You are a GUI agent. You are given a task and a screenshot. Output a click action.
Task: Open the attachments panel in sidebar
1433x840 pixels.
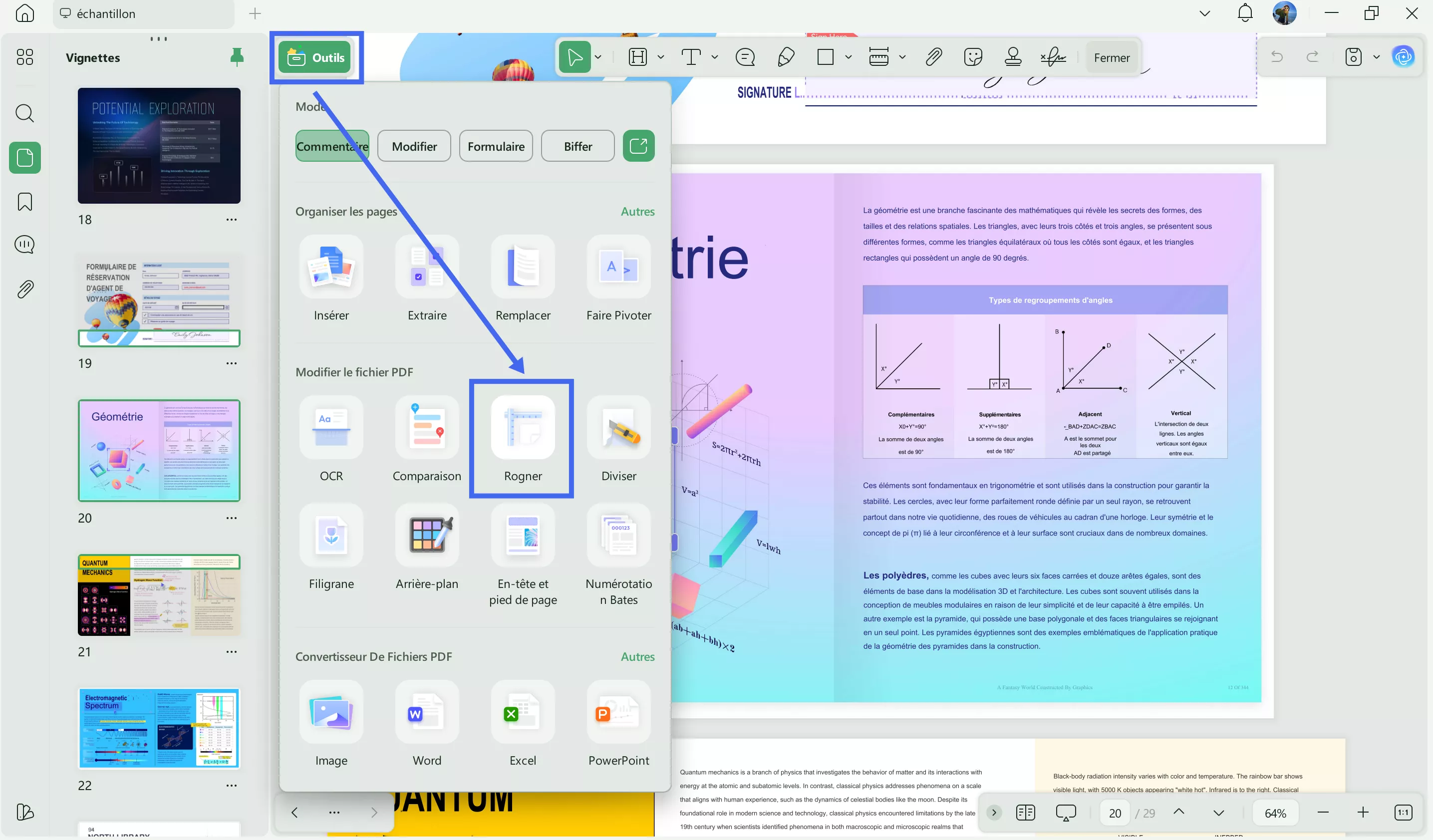[25, 289]
